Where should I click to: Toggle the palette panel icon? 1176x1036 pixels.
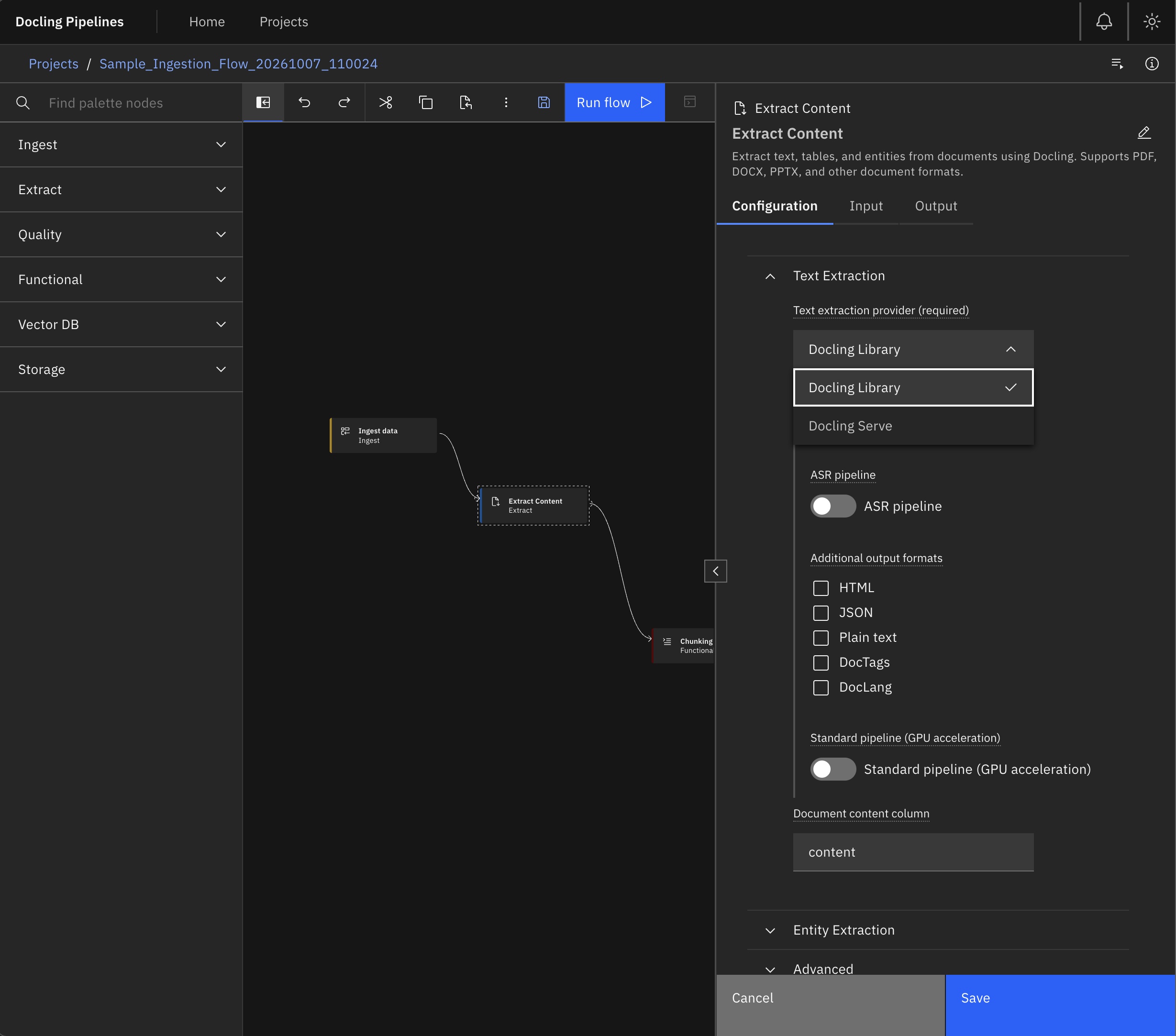(x=263, y=102)
